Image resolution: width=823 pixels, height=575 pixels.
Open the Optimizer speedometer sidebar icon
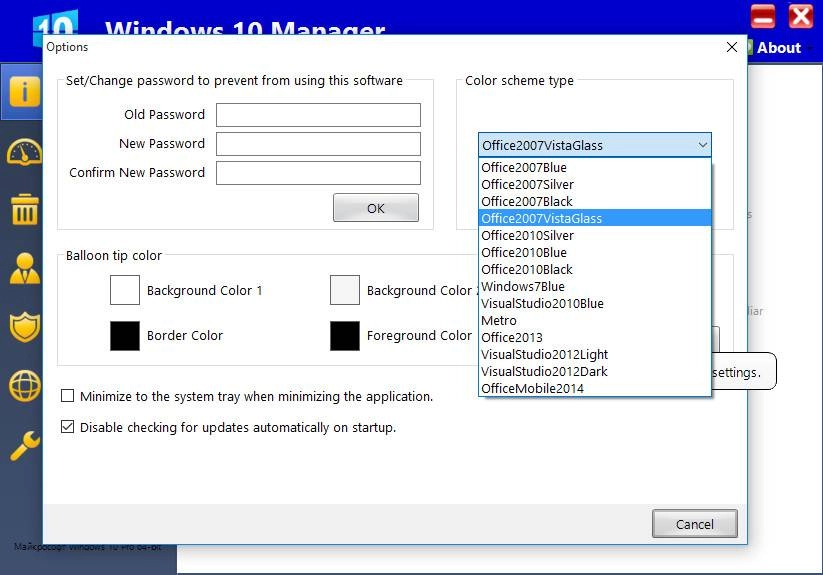[x=24, y=152]
